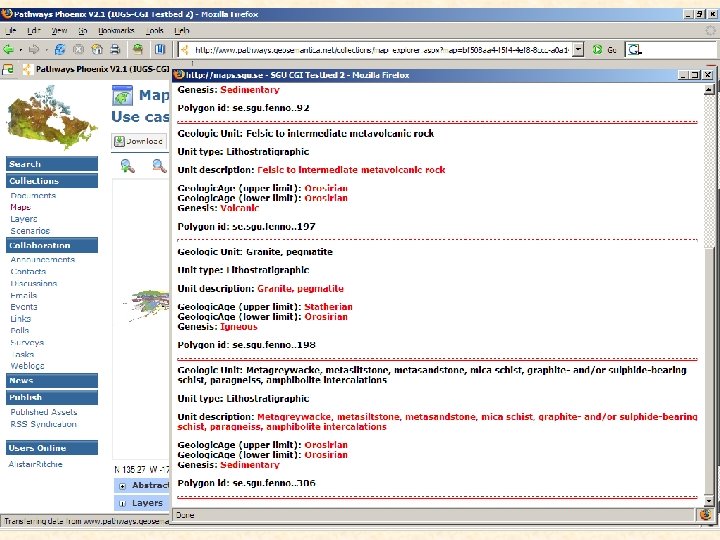Viewport: 720px width, 540px height.
Task: Click polygon id se.sgu.fenno..197 text
Action: pyautogui.click(x=247, y=226)
